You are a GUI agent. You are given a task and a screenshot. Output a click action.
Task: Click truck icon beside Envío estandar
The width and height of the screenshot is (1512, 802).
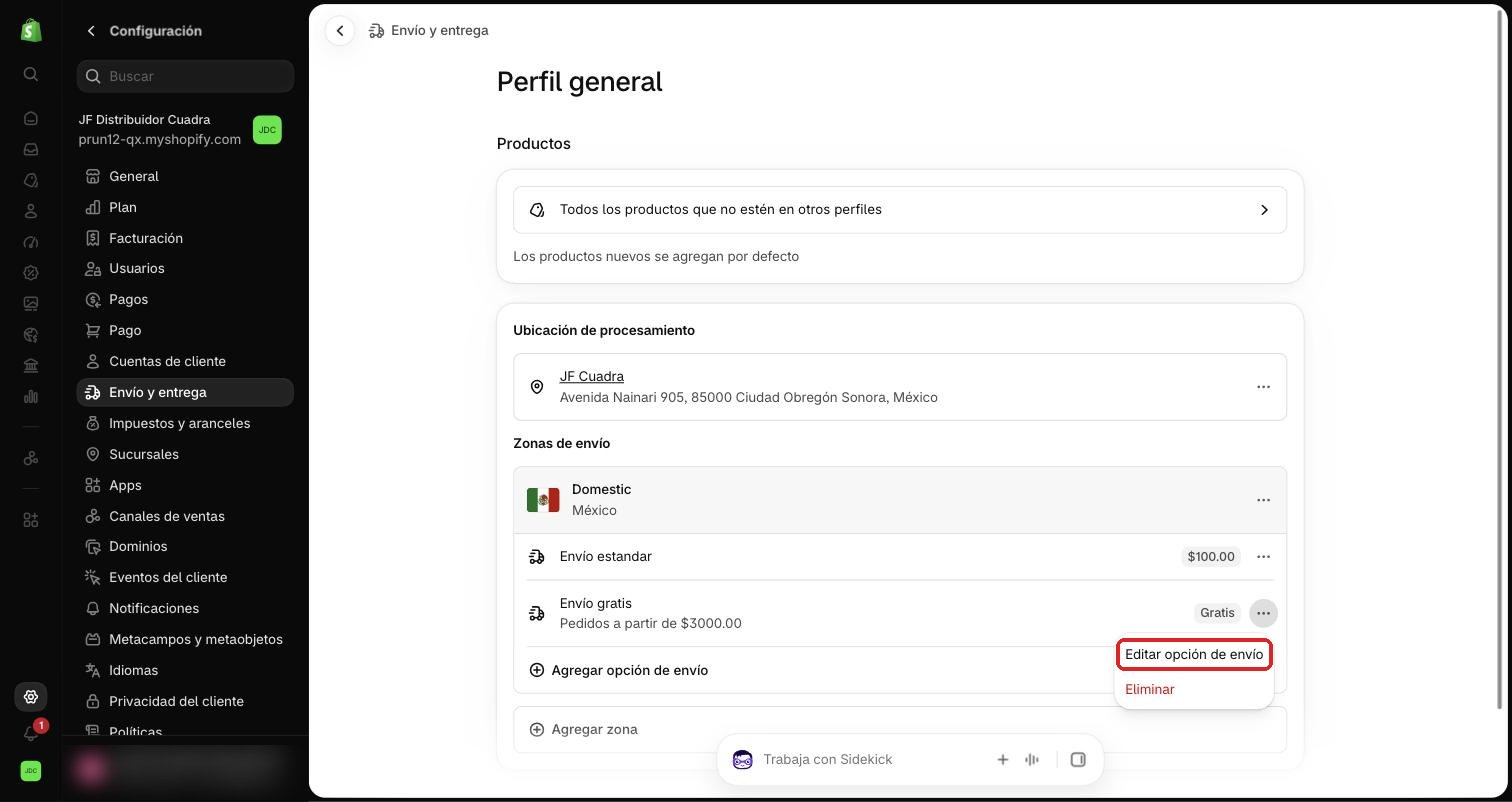(537, 557)
